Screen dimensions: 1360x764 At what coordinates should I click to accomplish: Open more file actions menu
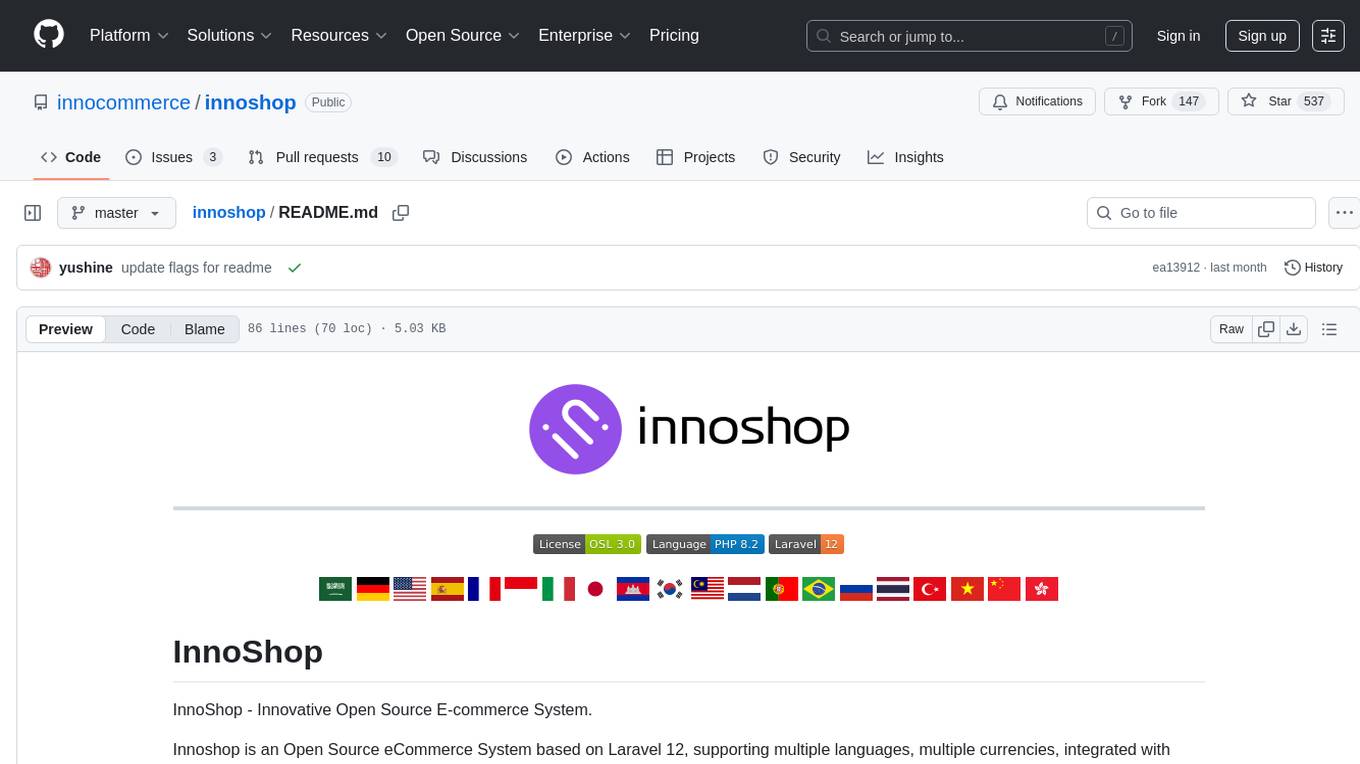pos(1345,213)
